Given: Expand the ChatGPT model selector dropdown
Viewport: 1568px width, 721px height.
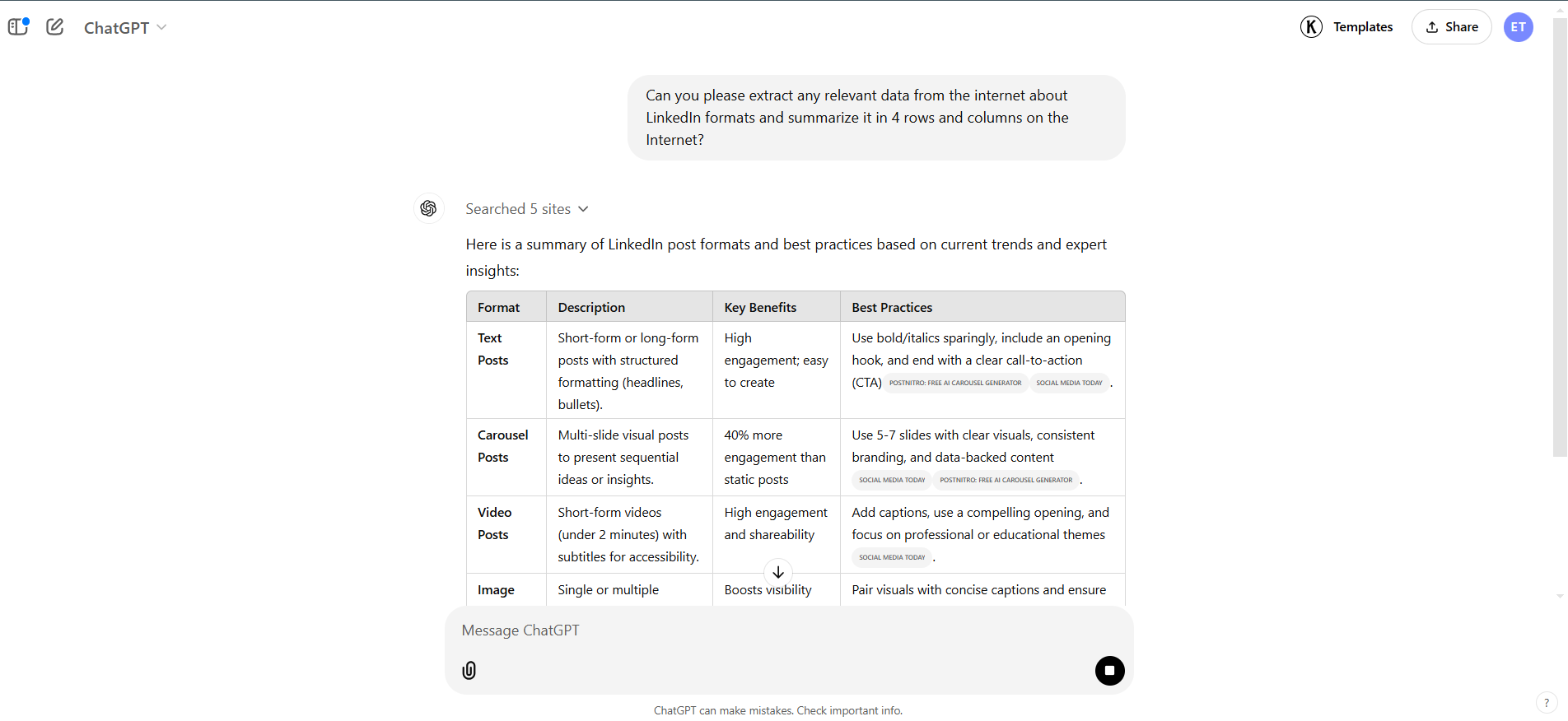Looking at the screenshot, I should tap(125, 27).
